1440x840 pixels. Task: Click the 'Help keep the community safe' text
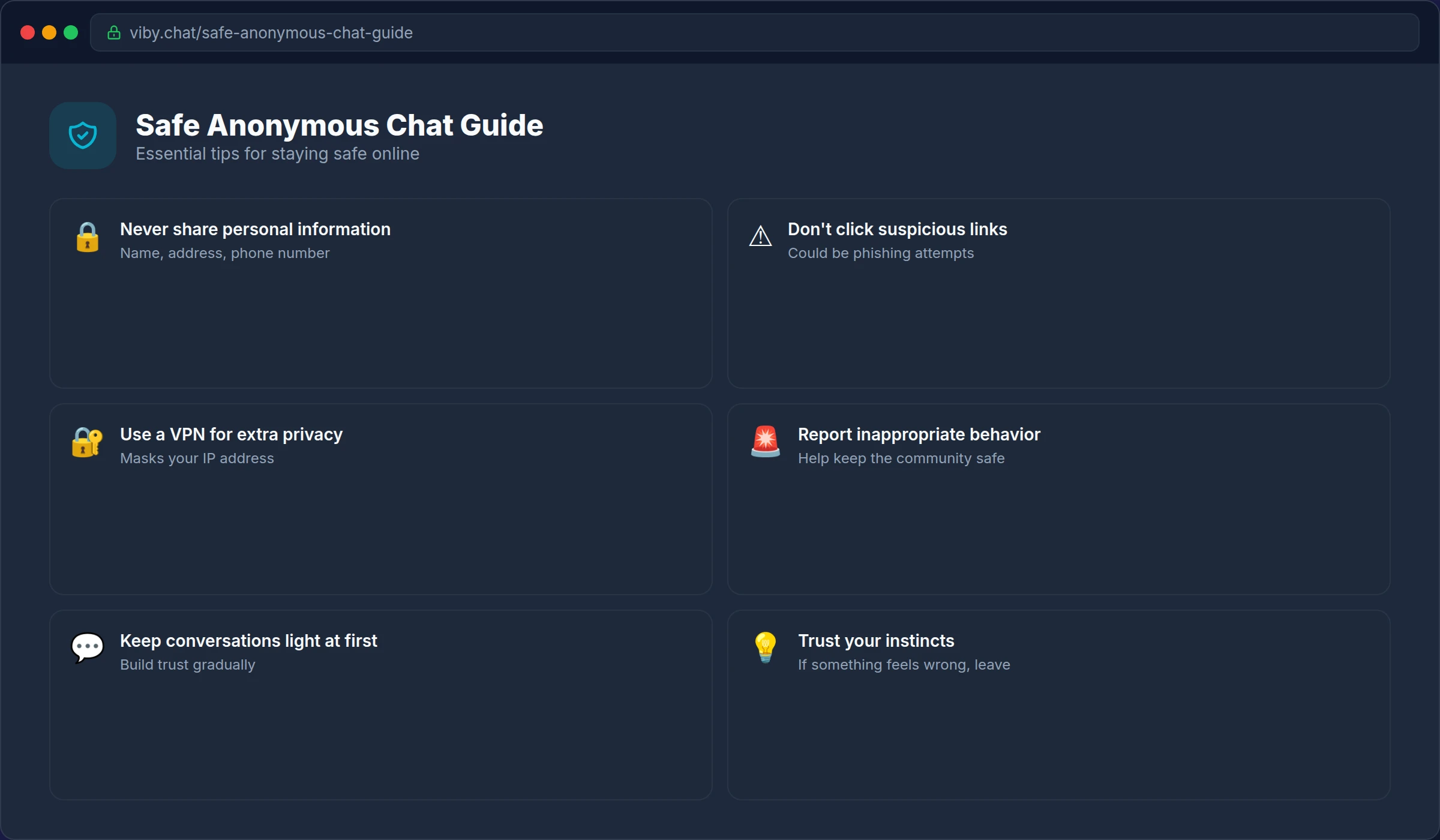pyautogui.click(x=901, y=458)
